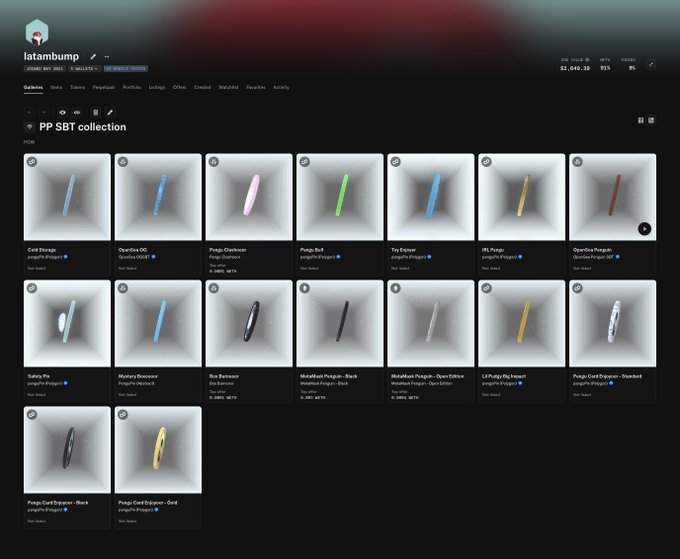This screenshot has width=680, height=559.
Task: Click the PP SBT collection title
Action: pos(83,127)
